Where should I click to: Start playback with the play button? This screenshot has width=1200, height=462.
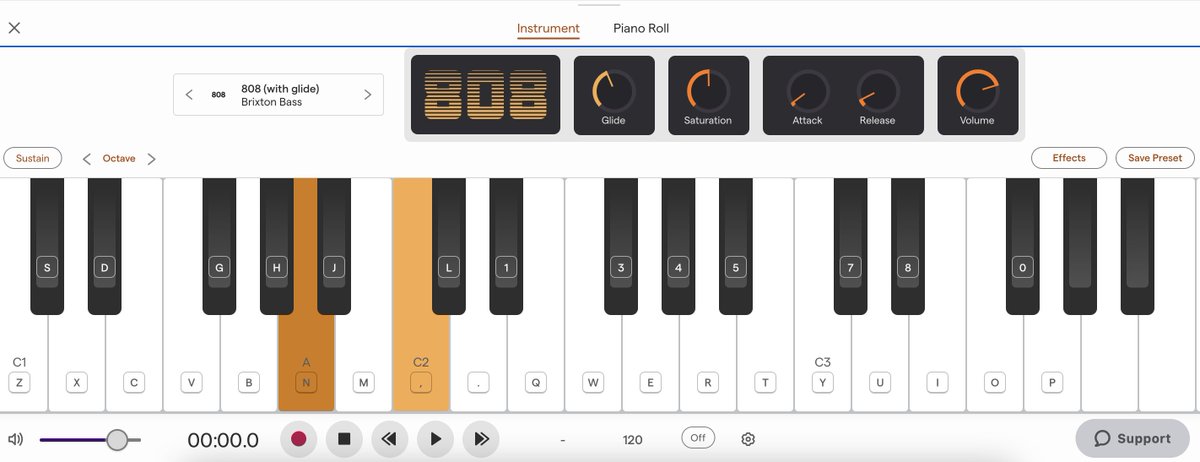point(435,438)
